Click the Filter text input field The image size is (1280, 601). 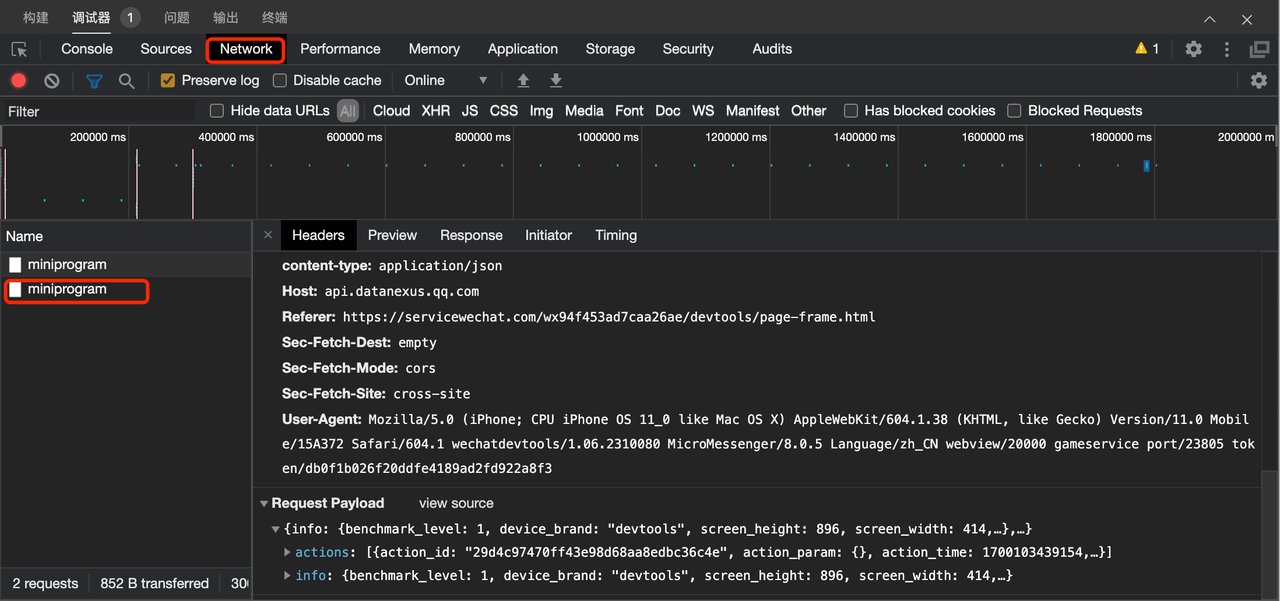click(x=100, y=112)
